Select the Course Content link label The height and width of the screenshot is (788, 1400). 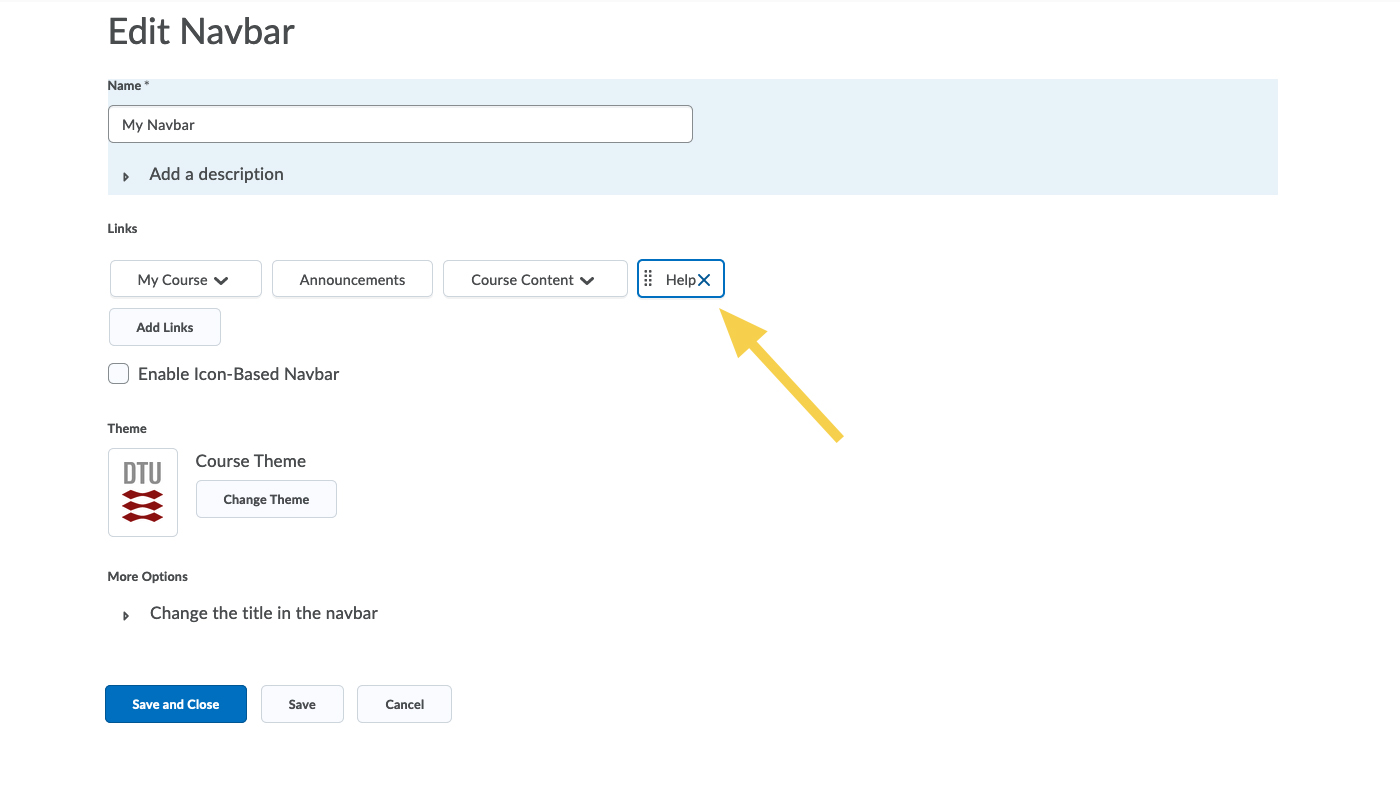[522, 280]
